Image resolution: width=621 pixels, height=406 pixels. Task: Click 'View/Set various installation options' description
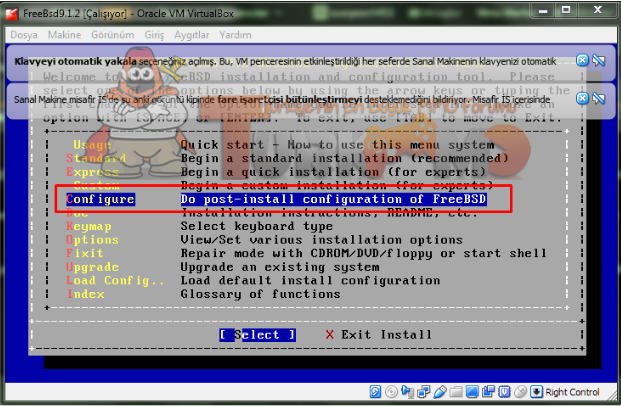322,240
